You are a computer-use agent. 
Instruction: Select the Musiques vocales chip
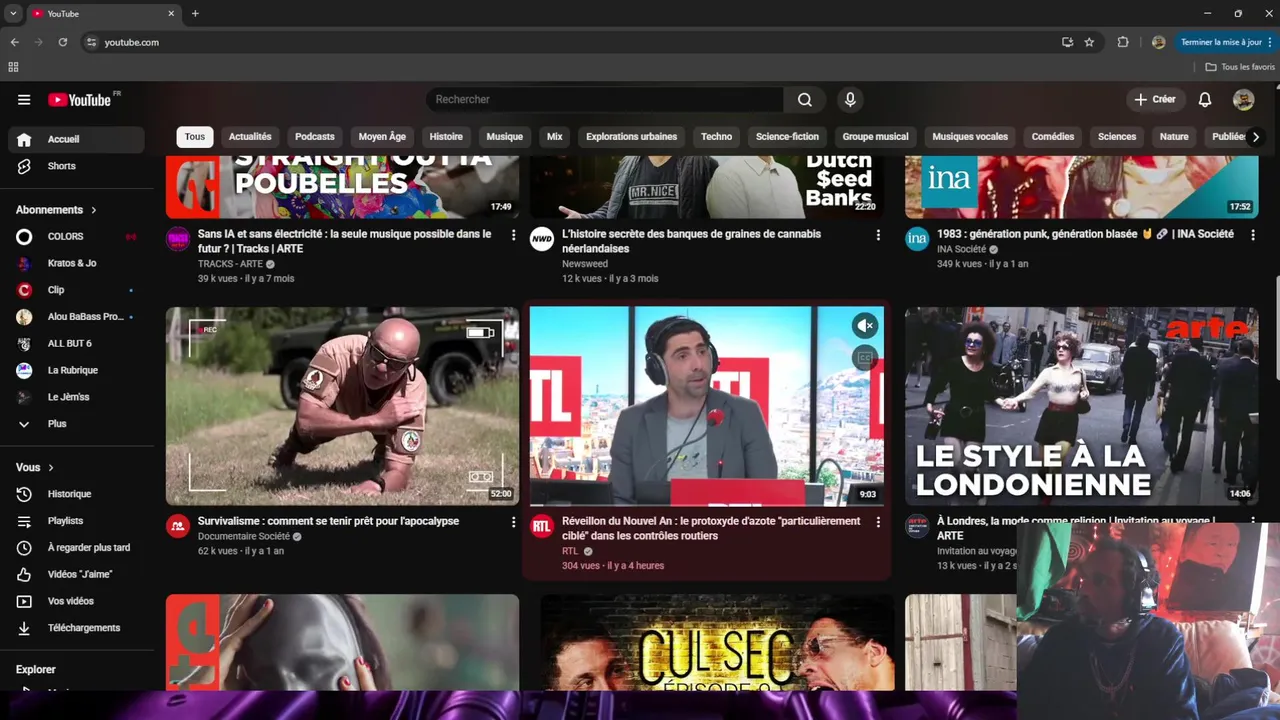click(x=970, y=137)
